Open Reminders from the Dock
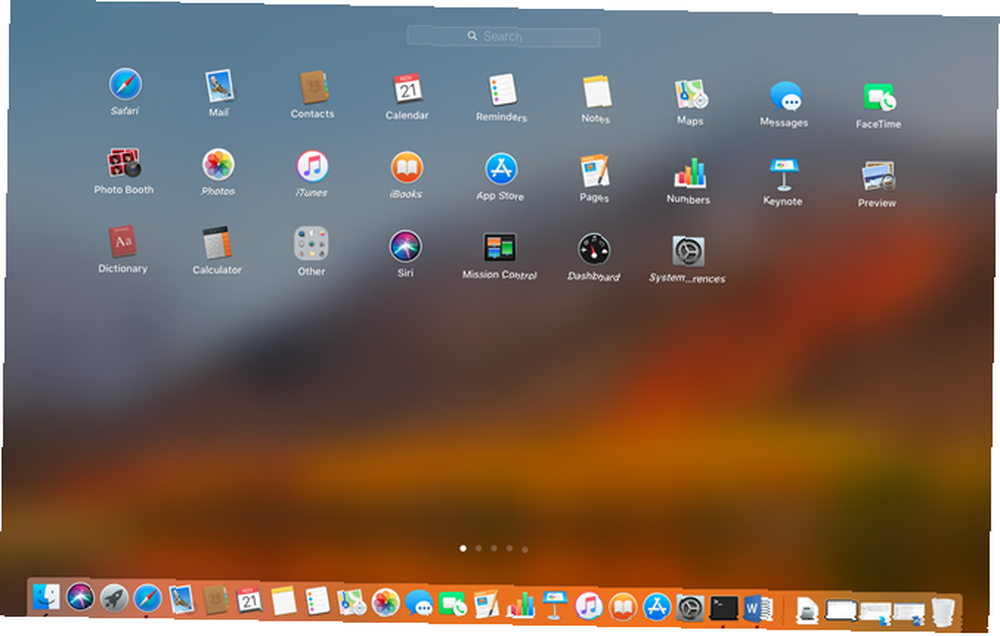1000x636 pixels. (x=318, y=602)
